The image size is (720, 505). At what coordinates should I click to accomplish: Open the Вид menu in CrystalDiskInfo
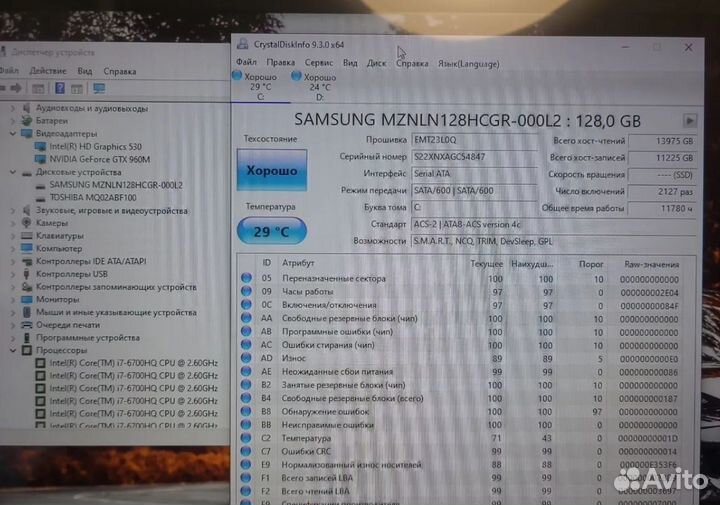click(x=350, y=62)
